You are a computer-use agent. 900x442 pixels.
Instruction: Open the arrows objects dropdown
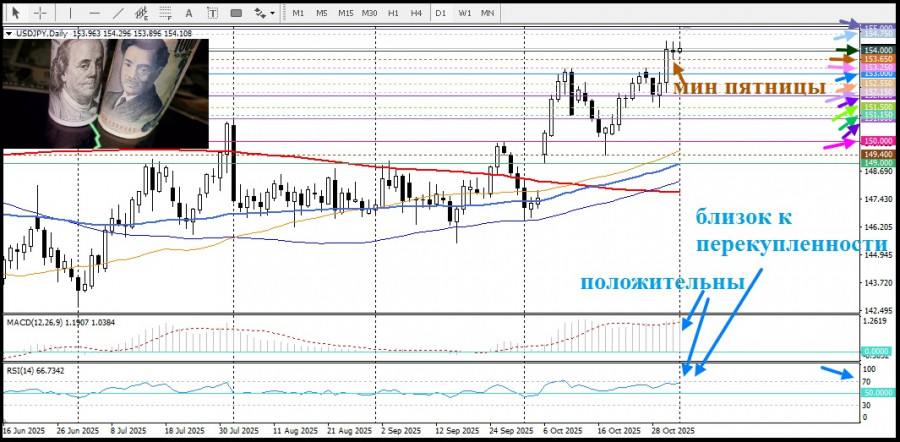point(263,13)
